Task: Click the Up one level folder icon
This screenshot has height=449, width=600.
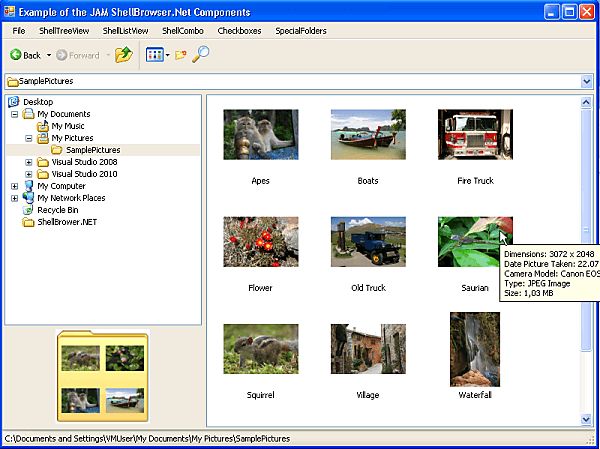Action: click(x=123, y=55)
